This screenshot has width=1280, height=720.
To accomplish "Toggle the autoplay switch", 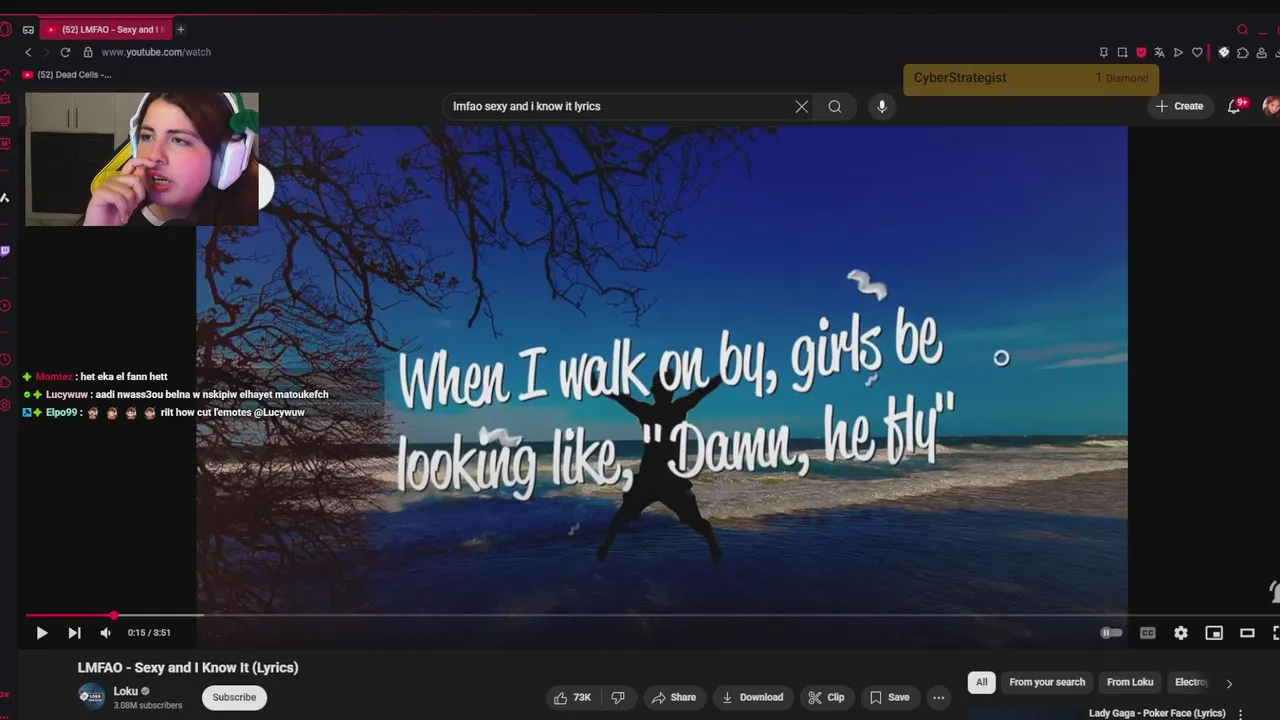I will [x=1111, y=633].
